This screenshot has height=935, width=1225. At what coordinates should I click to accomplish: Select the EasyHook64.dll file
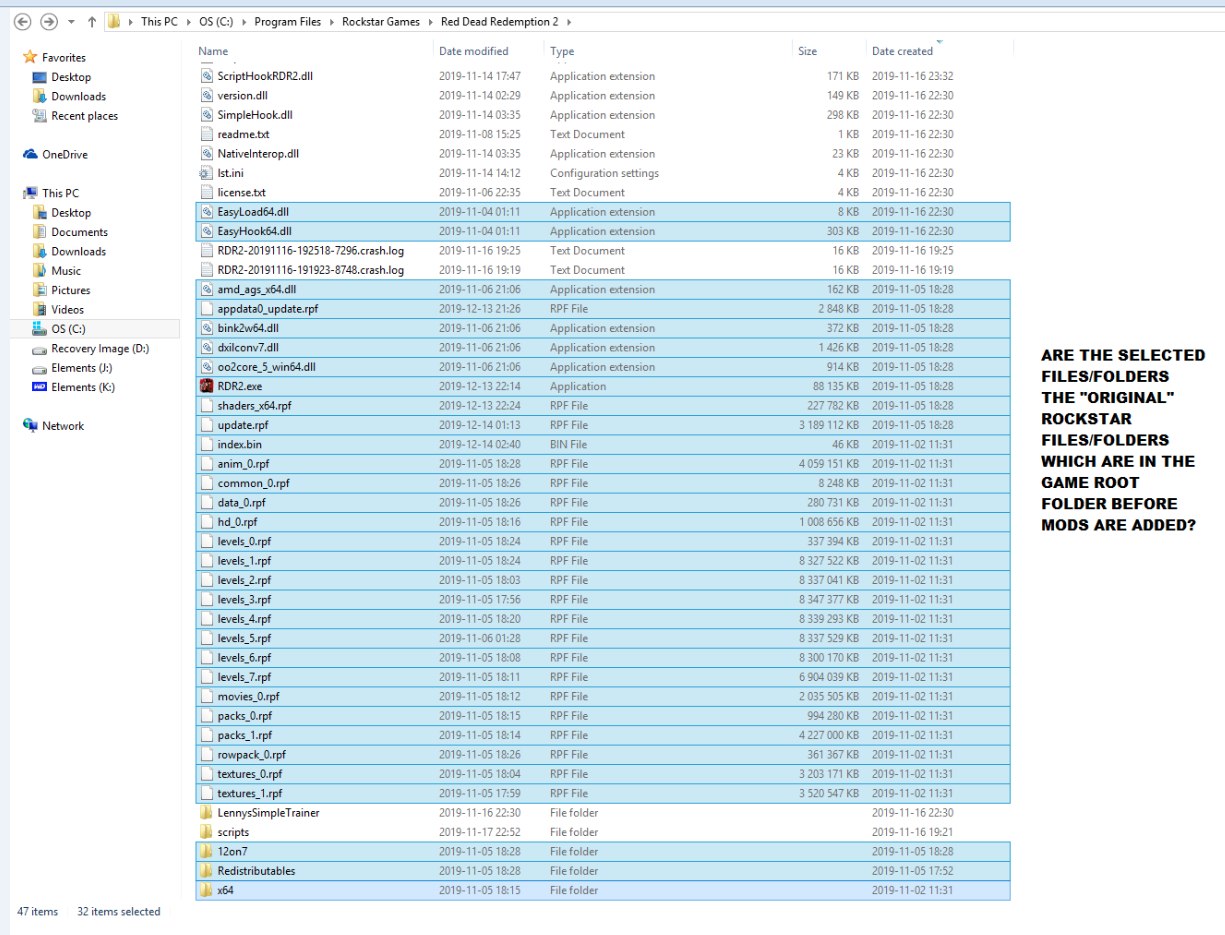pyautogui.click(x=603, y=231)
